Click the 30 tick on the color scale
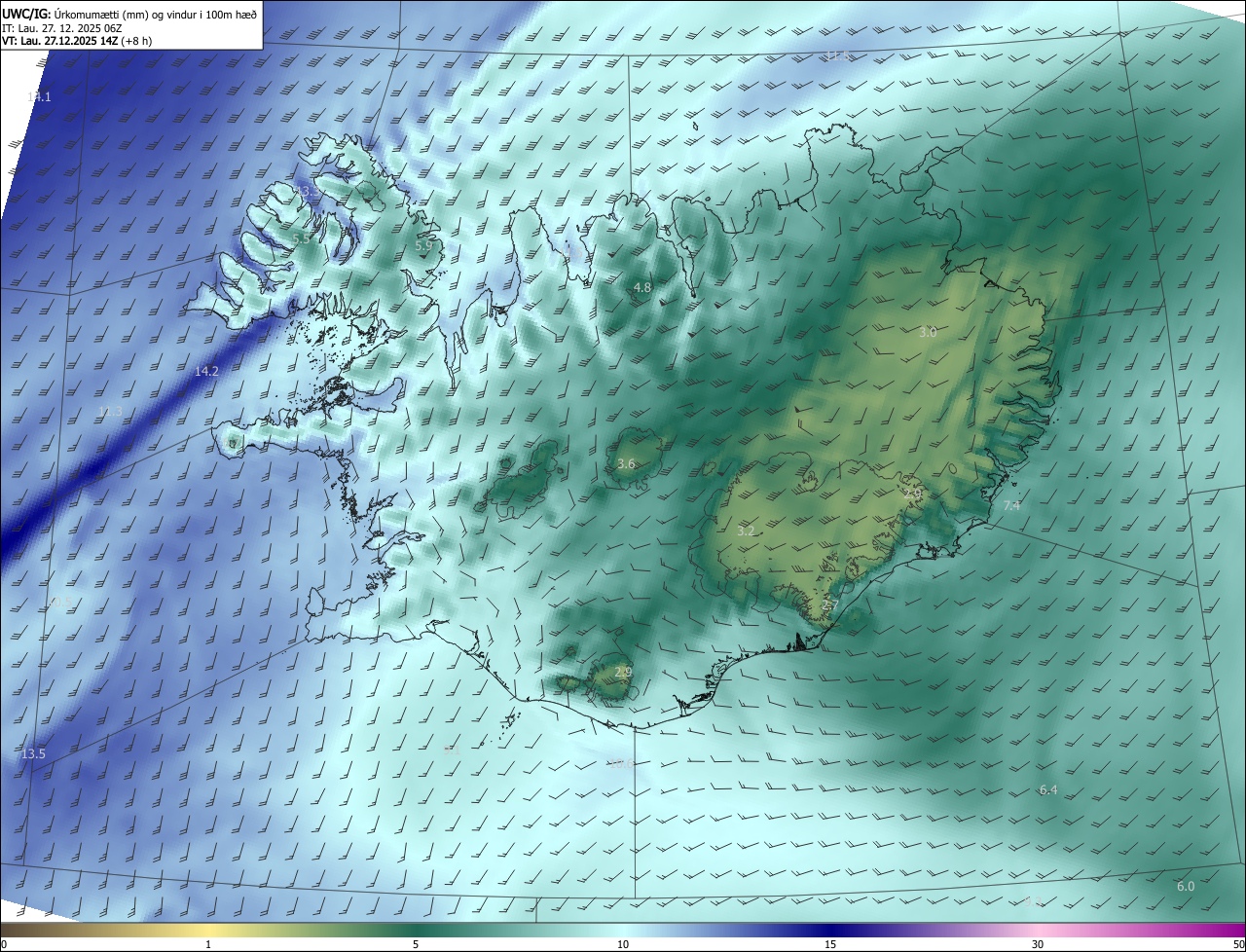1246x952 pixels. [1038, 944]
